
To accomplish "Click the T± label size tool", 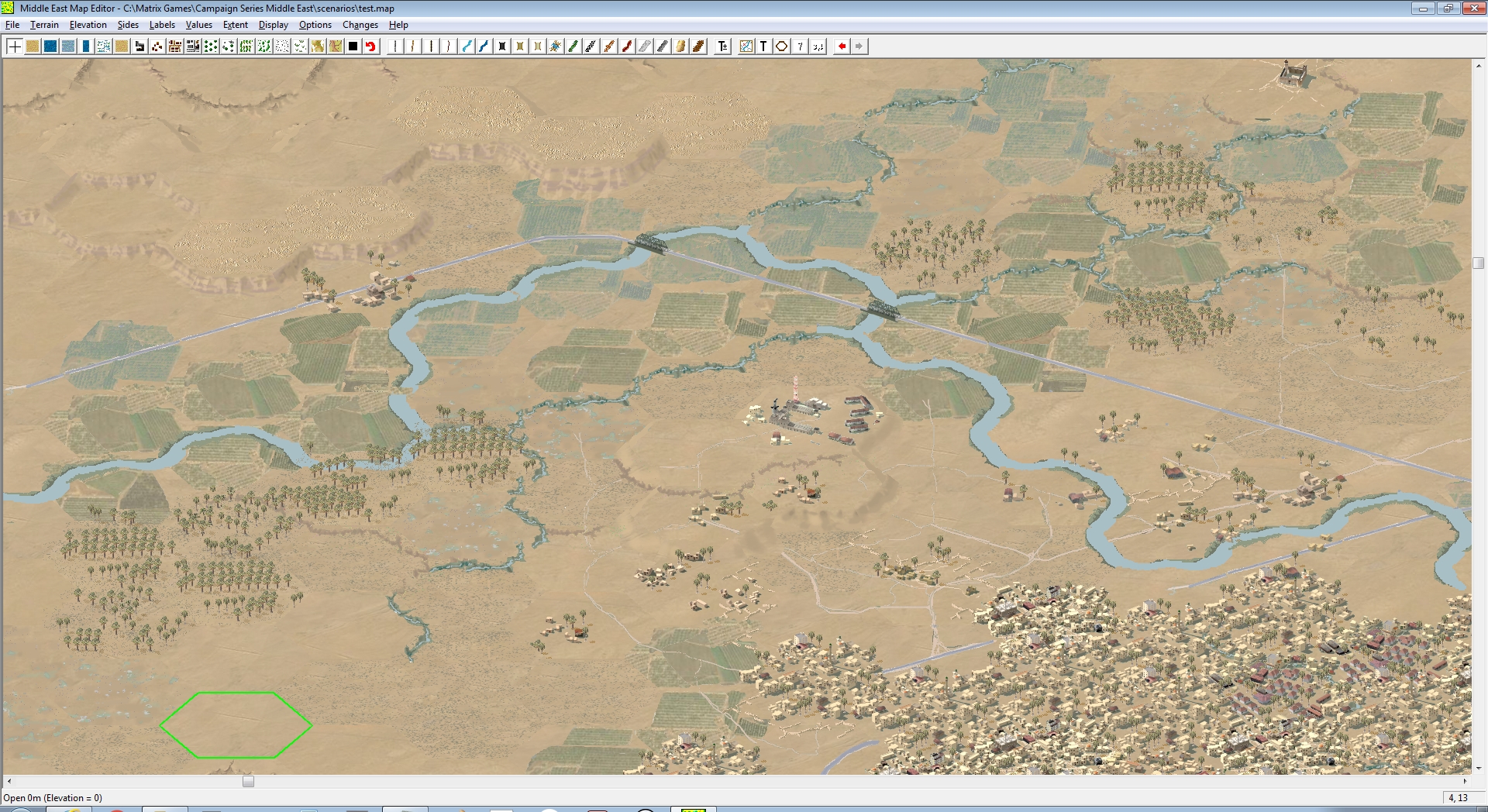I will pyautogui.click(x=723, y=46).
